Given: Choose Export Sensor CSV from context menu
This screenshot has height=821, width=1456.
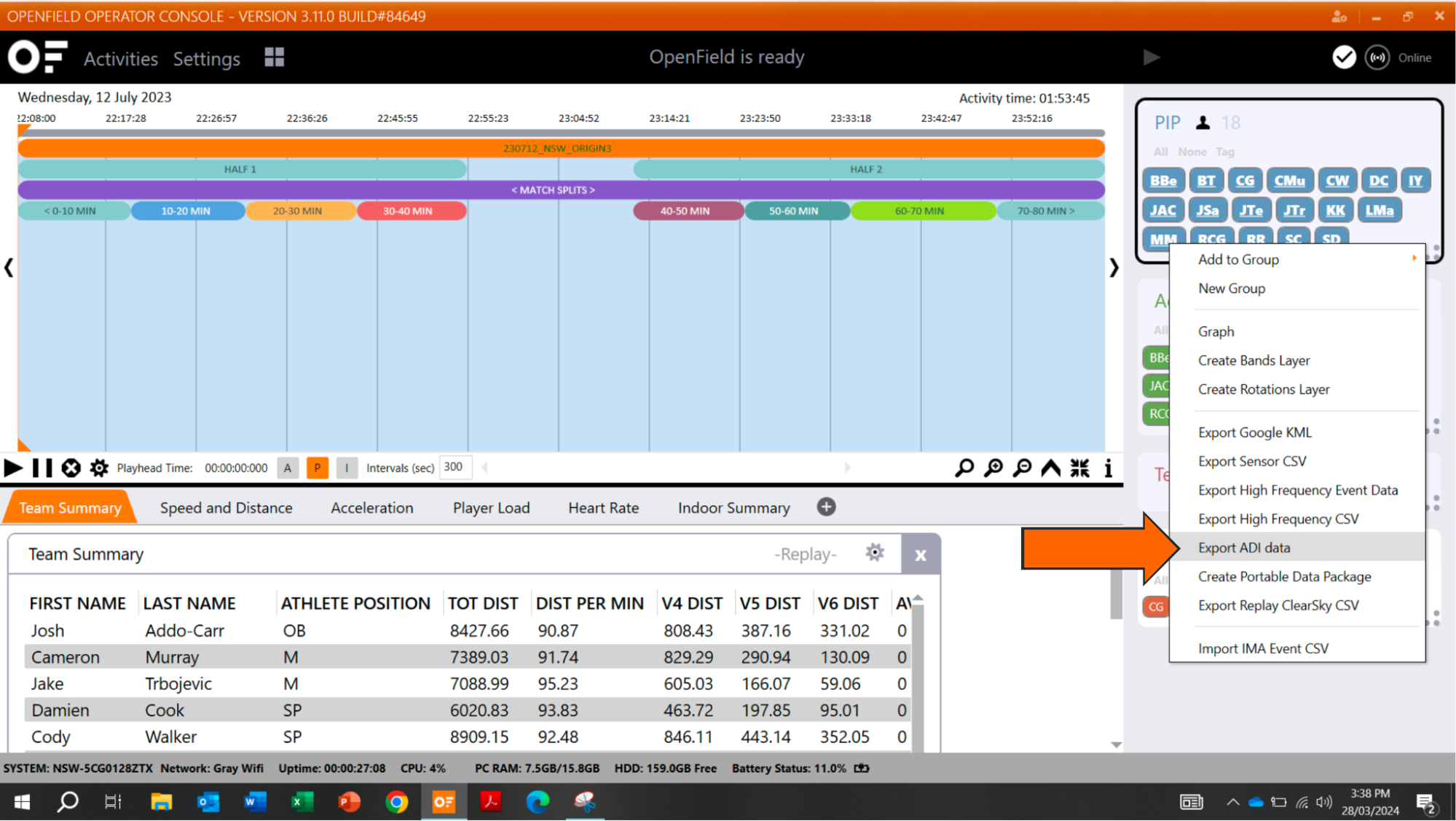Looking at the screenshot, I should (1297, 461).
